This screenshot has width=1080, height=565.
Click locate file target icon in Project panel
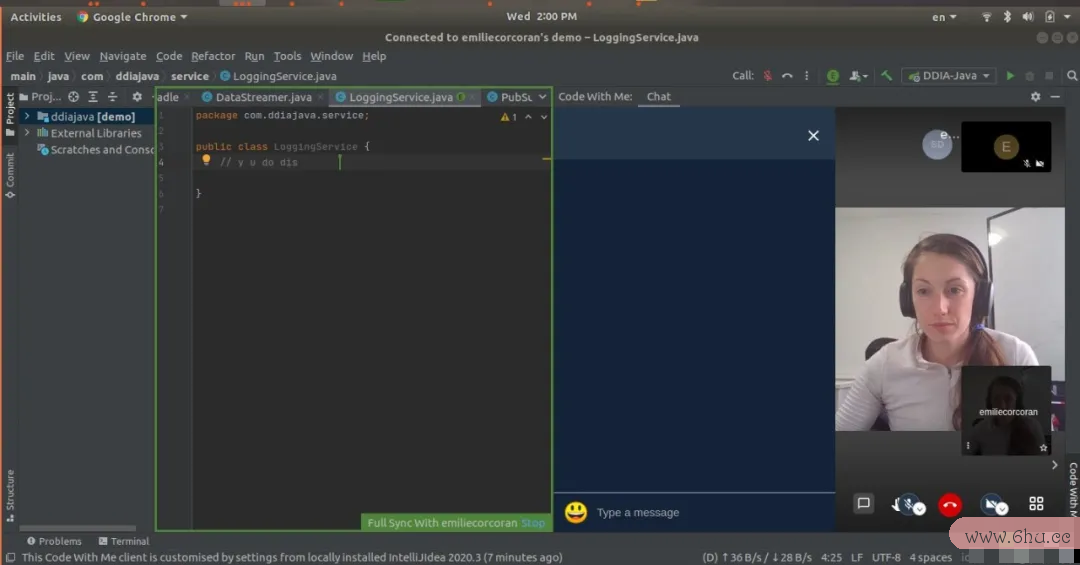click(x=74, y=97)
